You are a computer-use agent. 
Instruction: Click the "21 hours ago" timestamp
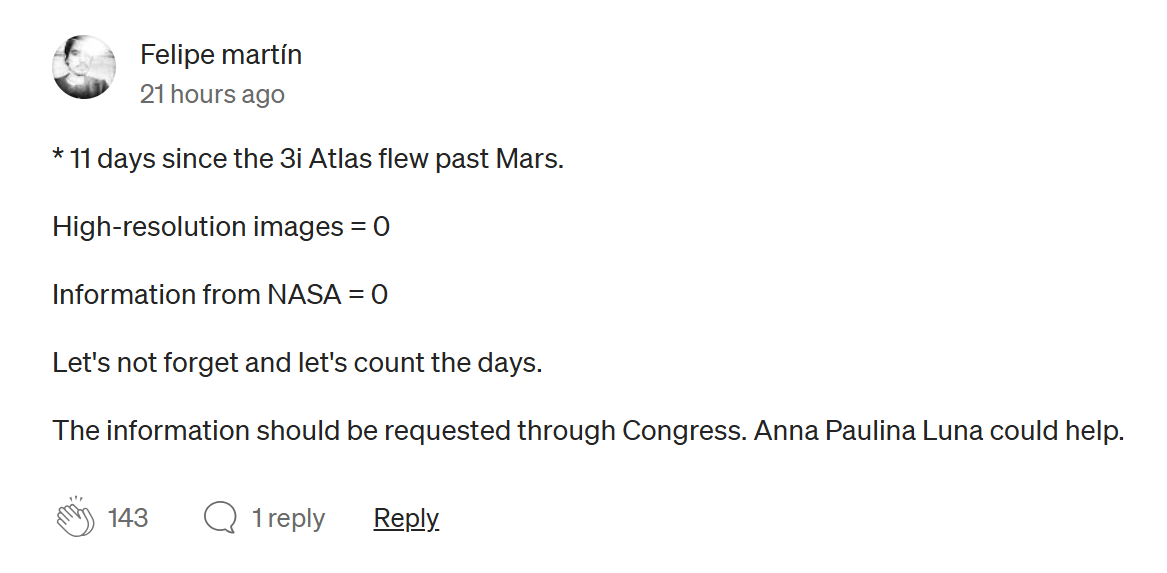[x=212, y=94]
